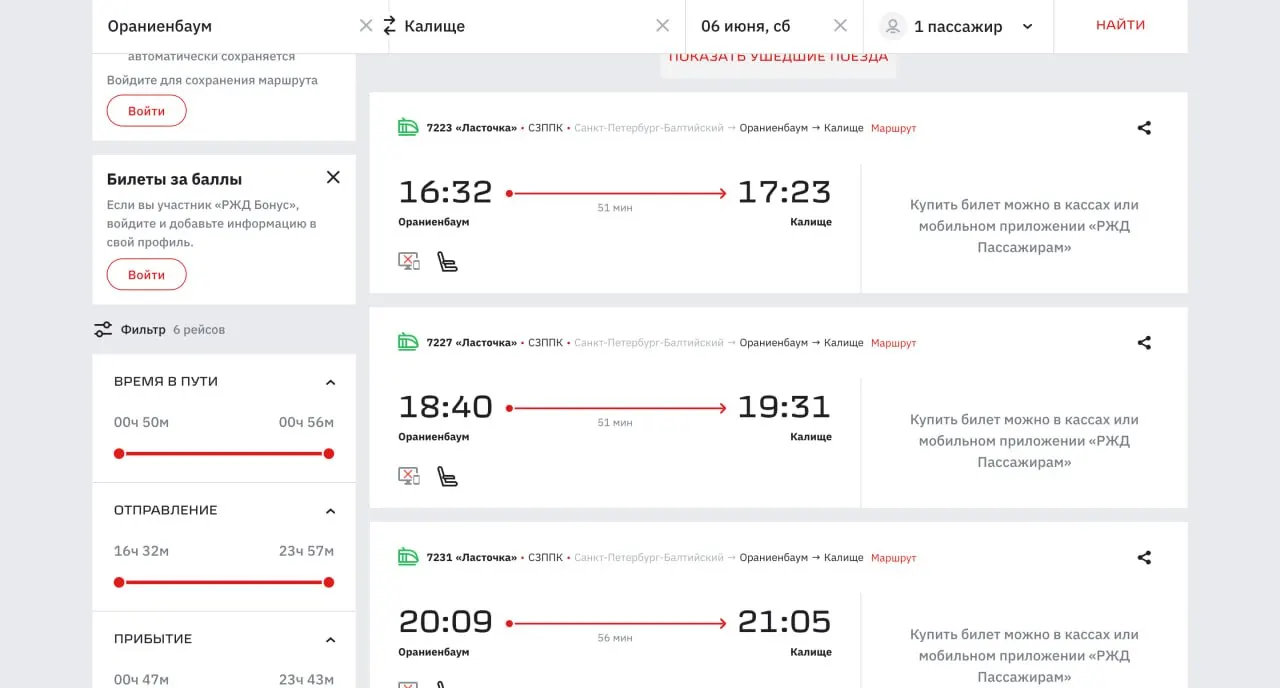Click travel time slider right handle
This screenshot has width=1280, height=688.
click(x=329, y=454)
